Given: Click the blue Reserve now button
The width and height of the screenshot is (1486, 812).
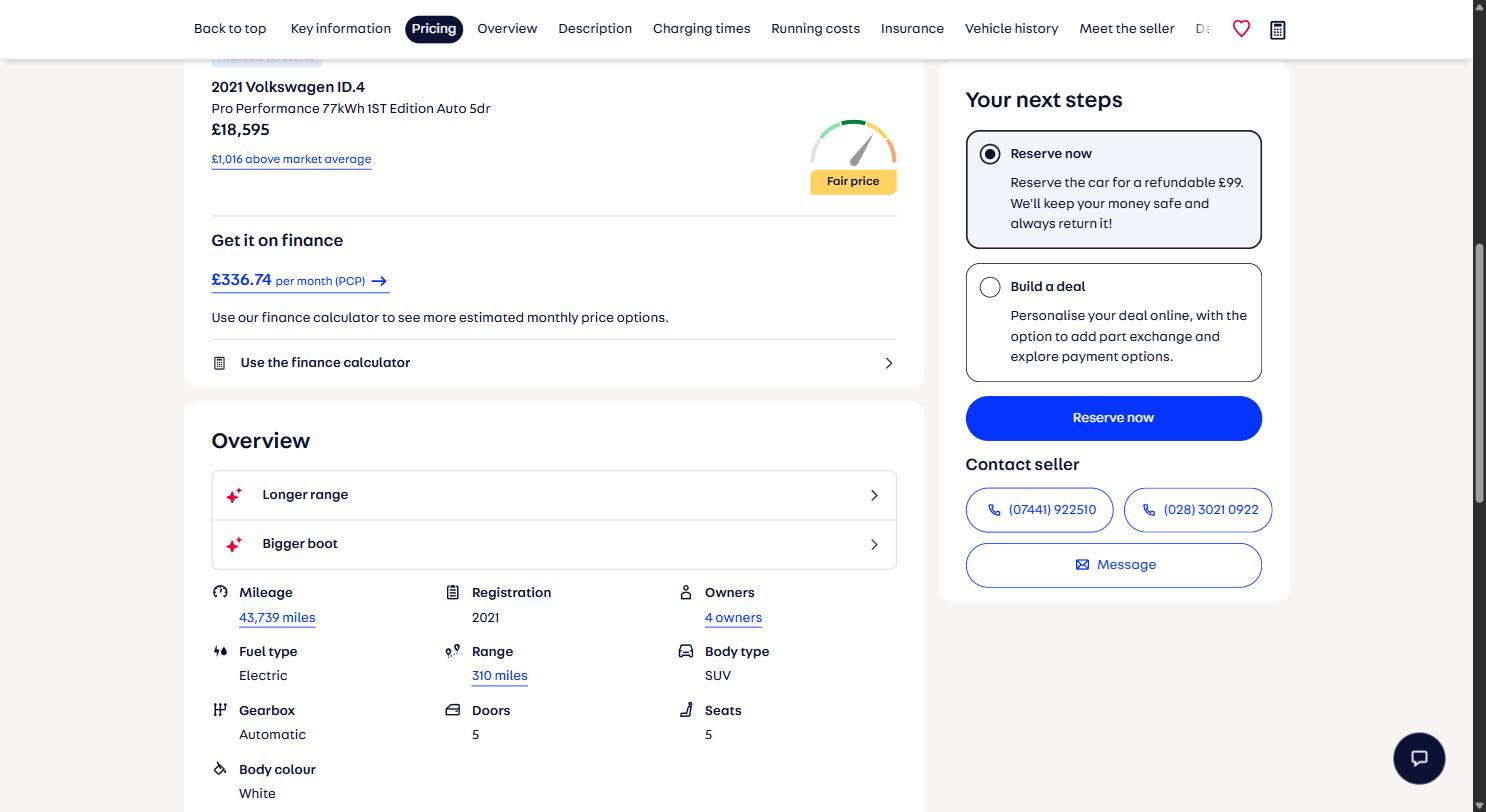Looking at the screenshot, I should (1113, 418).
